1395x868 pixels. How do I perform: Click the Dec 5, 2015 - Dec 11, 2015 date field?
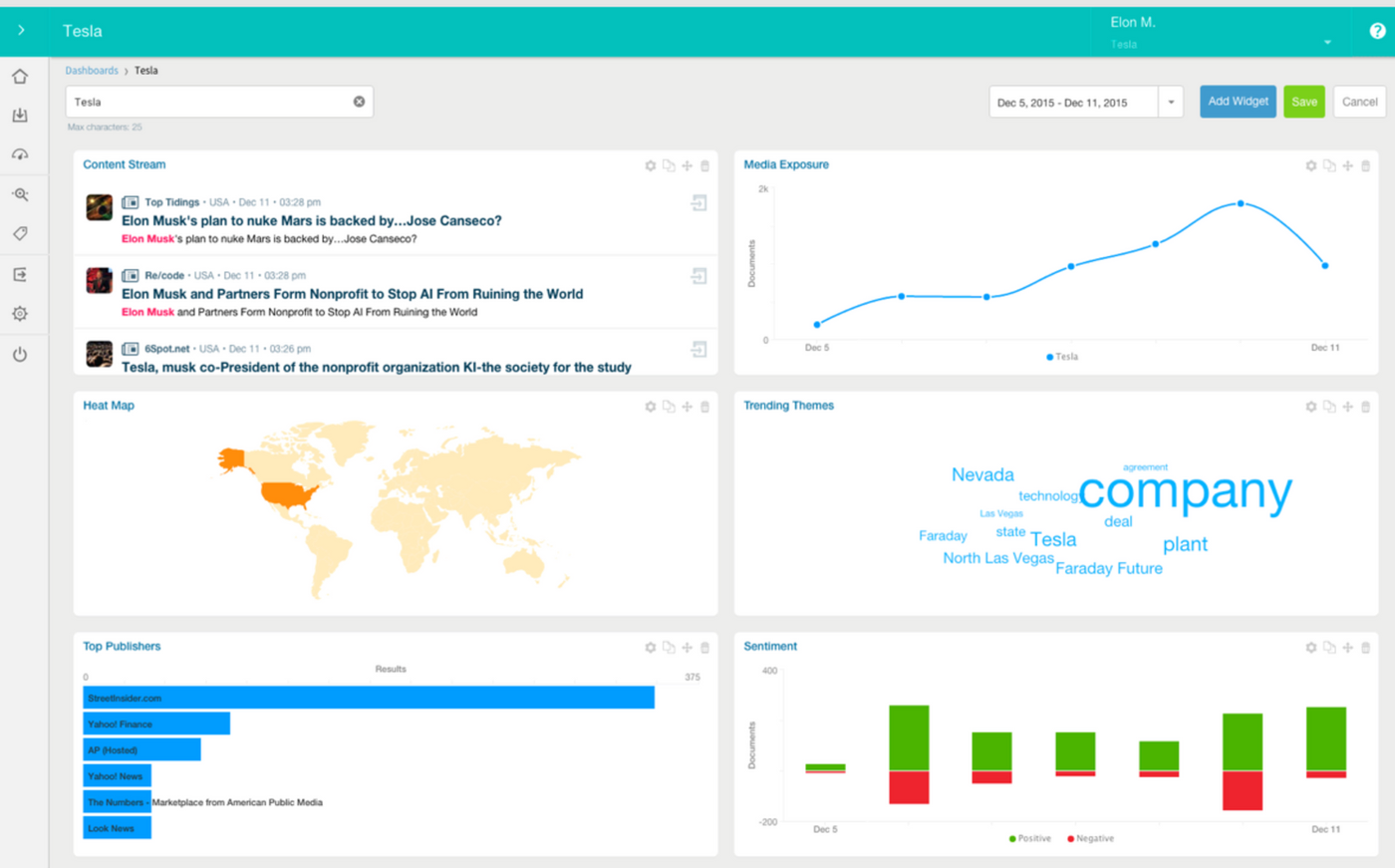pos(1073,102)
